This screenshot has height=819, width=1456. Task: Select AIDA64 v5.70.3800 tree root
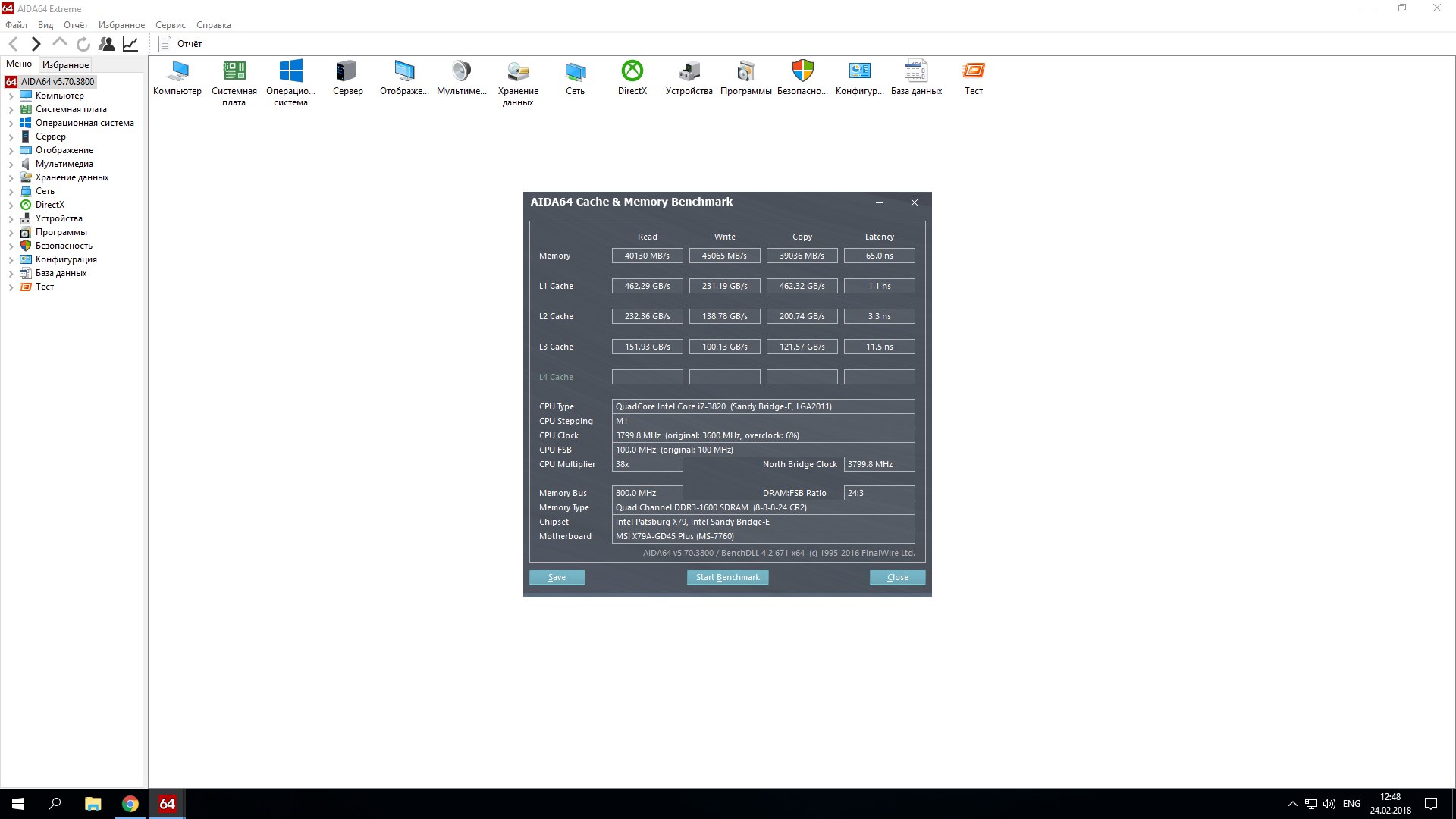click(58, 82)
